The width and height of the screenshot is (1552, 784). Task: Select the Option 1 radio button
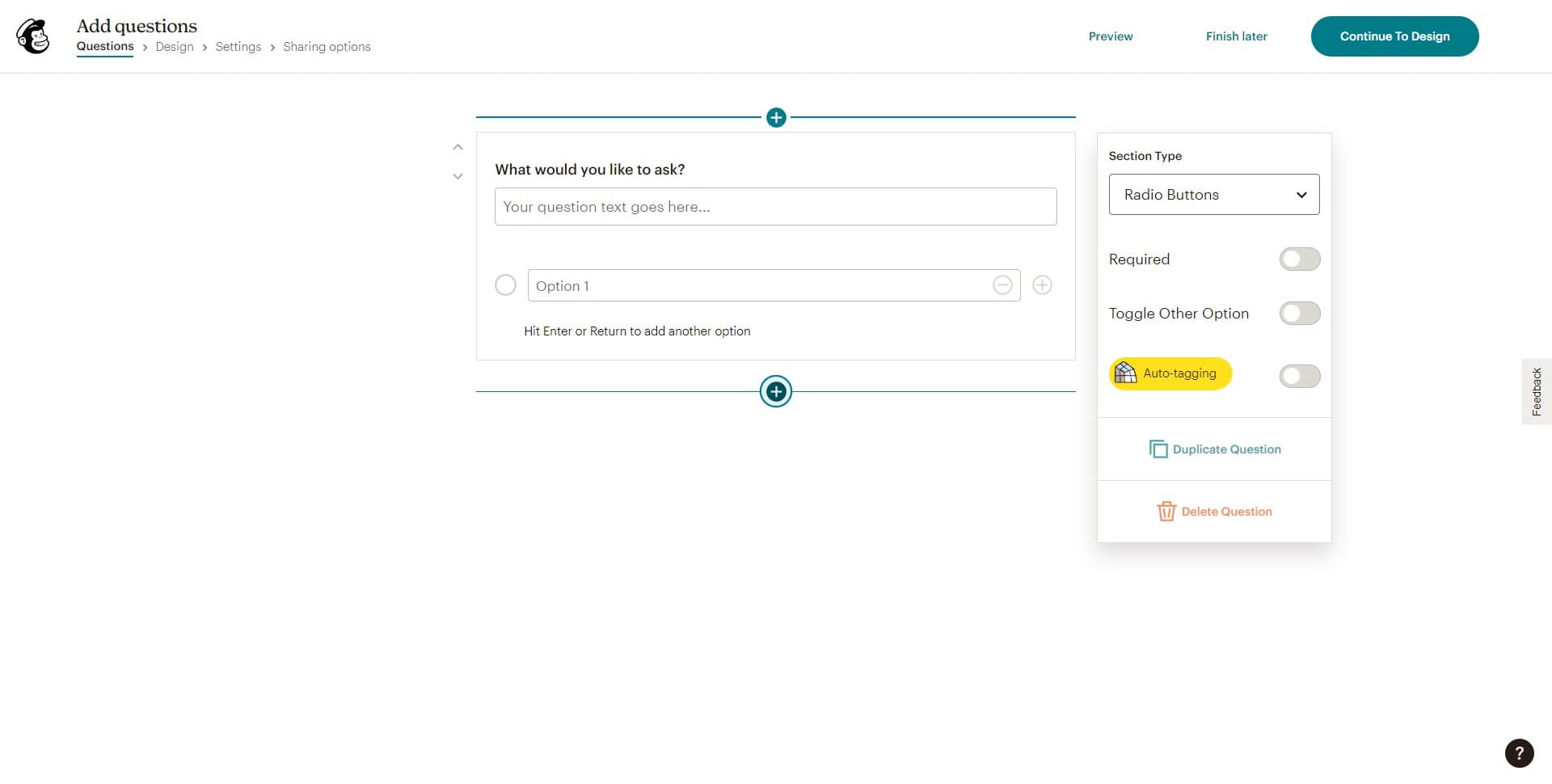point(505,285)
